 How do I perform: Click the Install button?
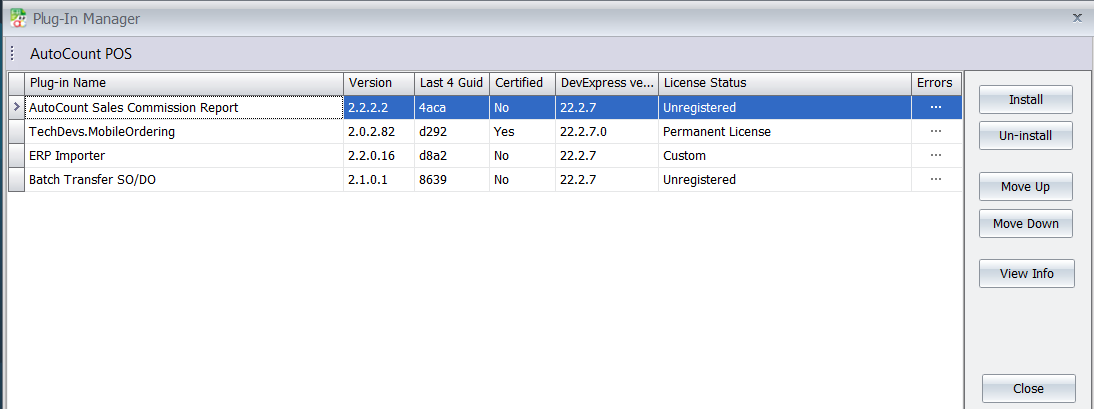click(1025, 100)
